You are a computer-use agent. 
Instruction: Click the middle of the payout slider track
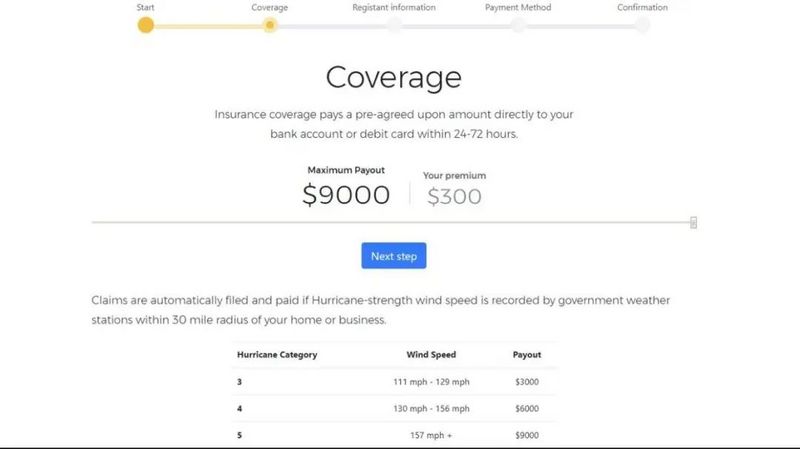click(394, 222)
